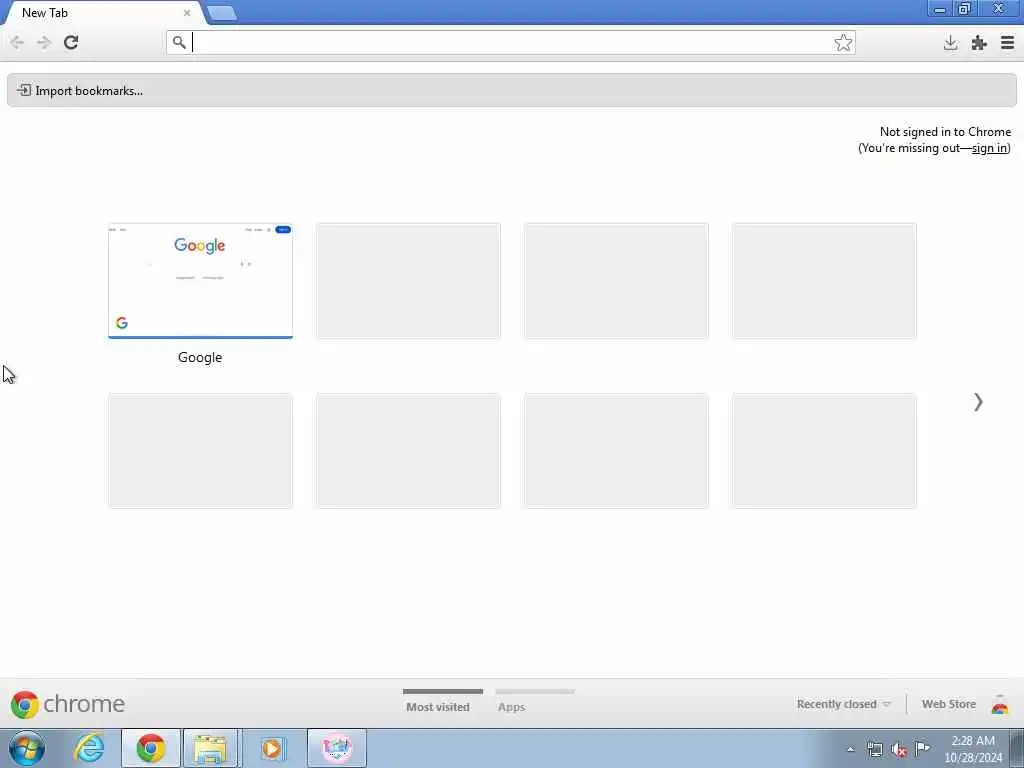Screen dimensions: 1024x768
Task: Click Import bookmarks... link
Action: point(89,91)
